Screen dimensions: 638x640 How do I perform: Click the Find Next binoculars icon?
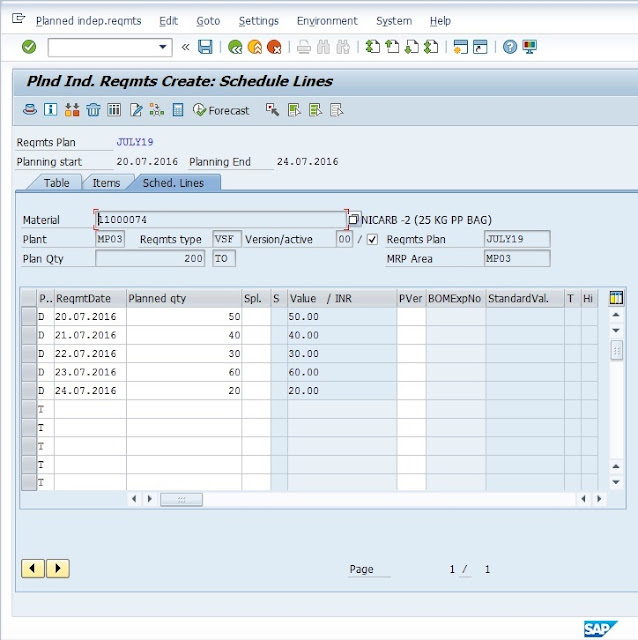coord(343,47)
